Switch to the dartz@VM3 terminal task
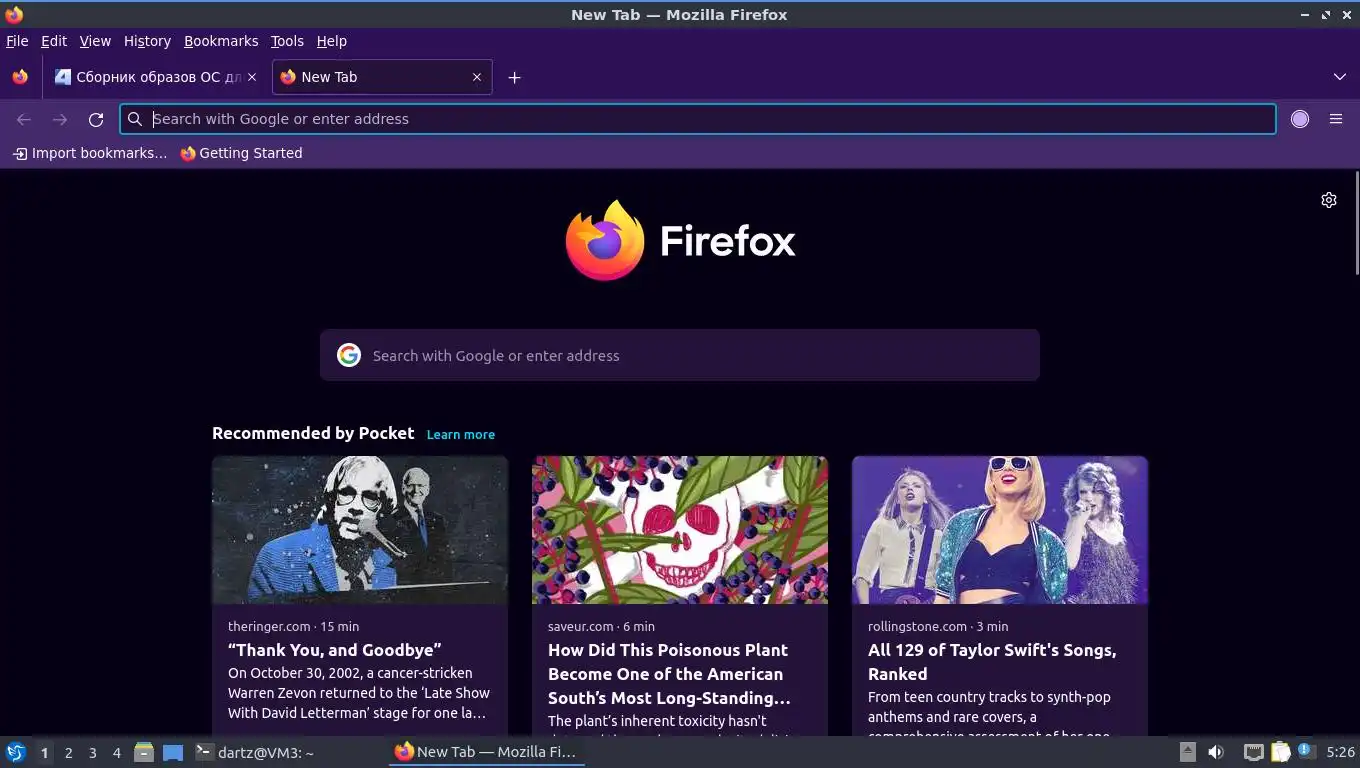1360x768 pixels. (256, 752)
